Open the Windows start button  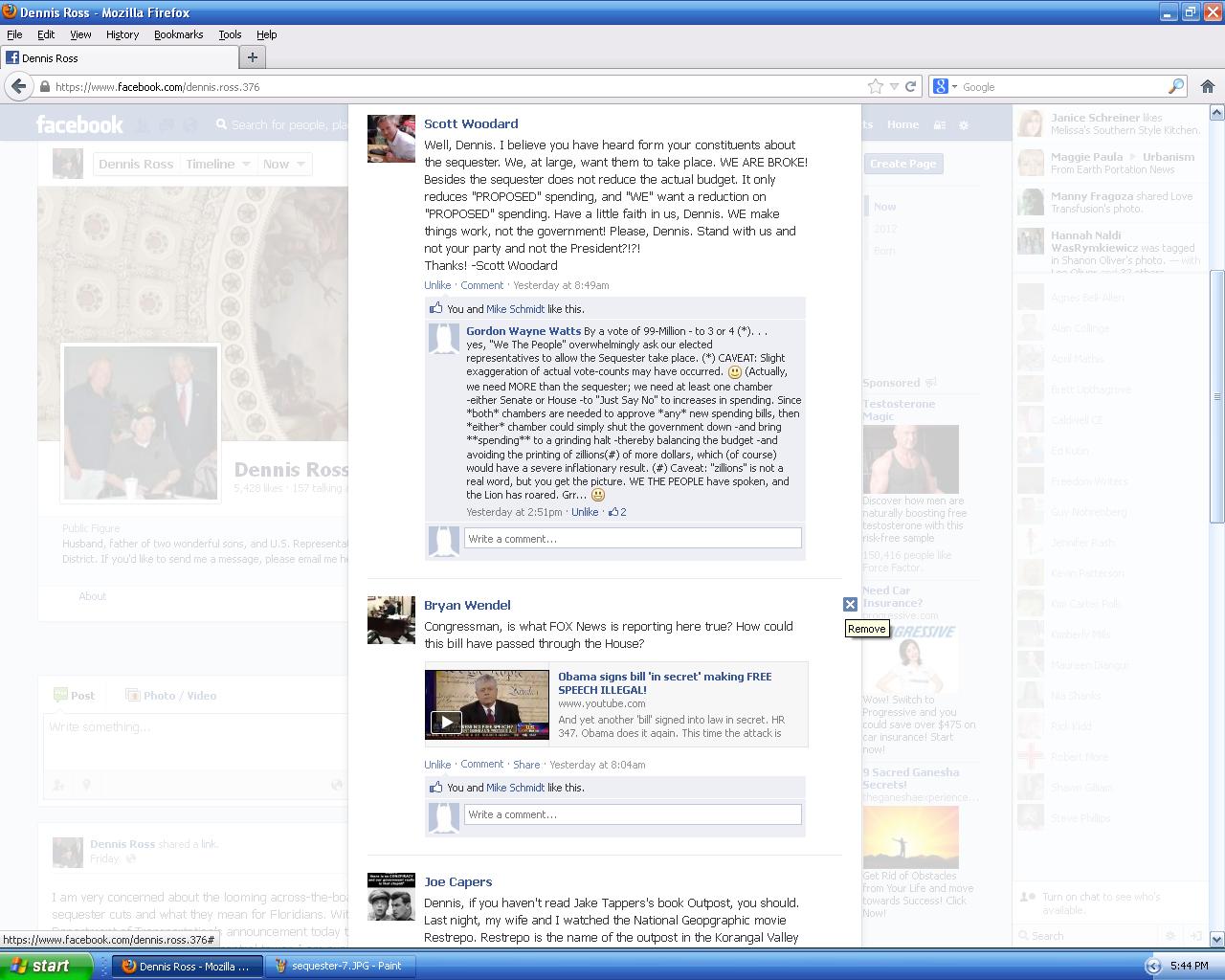point(46,966)
